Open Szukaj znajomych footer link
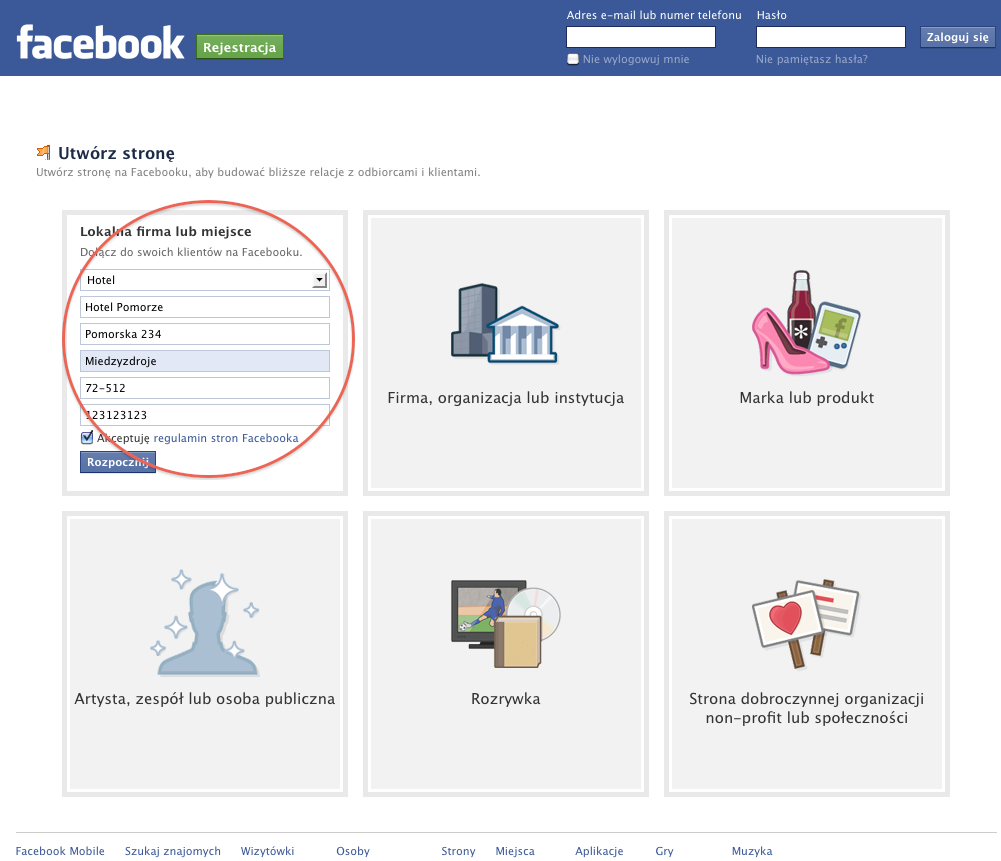 point(172,851)
